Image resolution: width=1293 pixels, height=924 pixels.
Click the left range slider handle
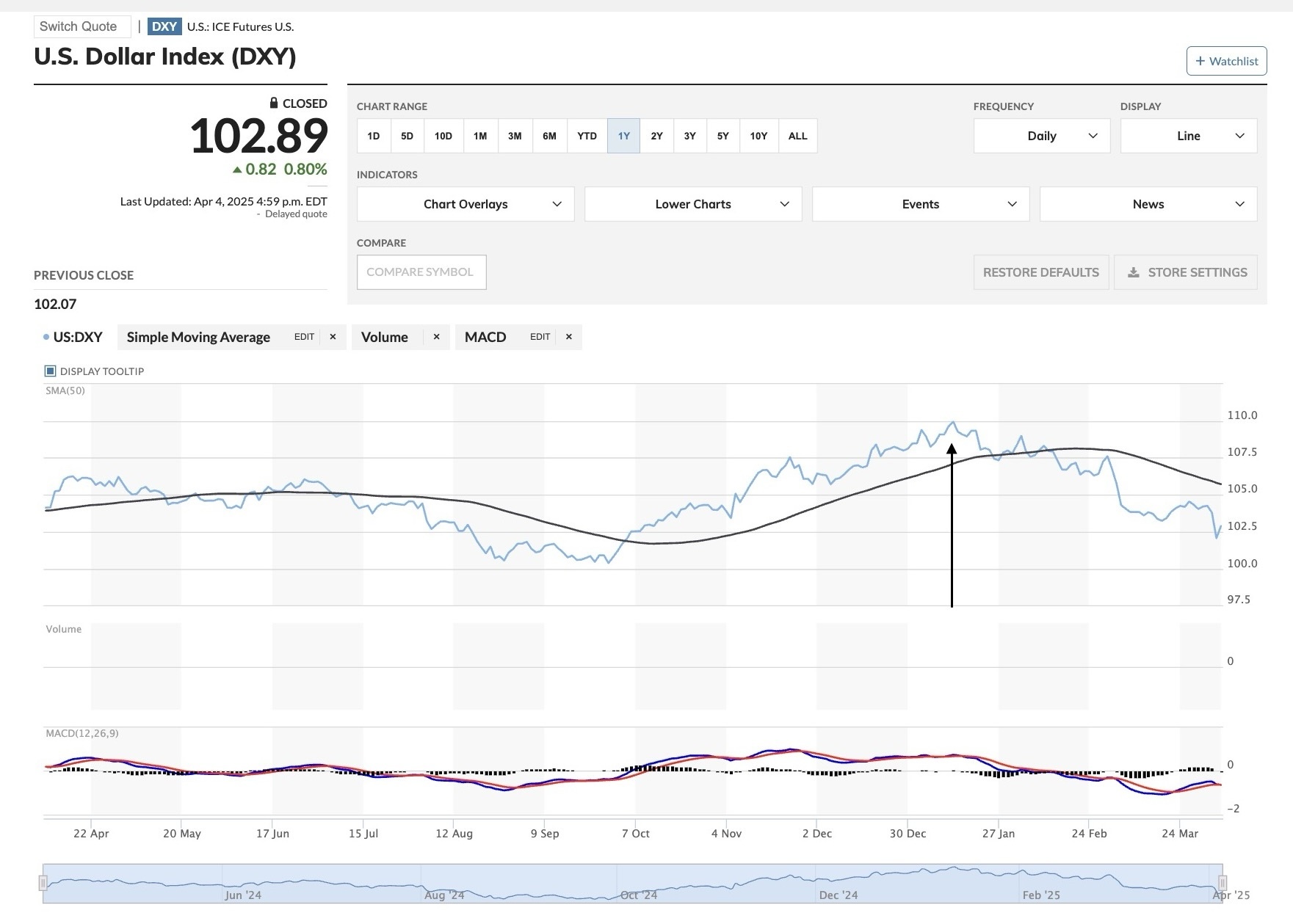tap(43, 883)
